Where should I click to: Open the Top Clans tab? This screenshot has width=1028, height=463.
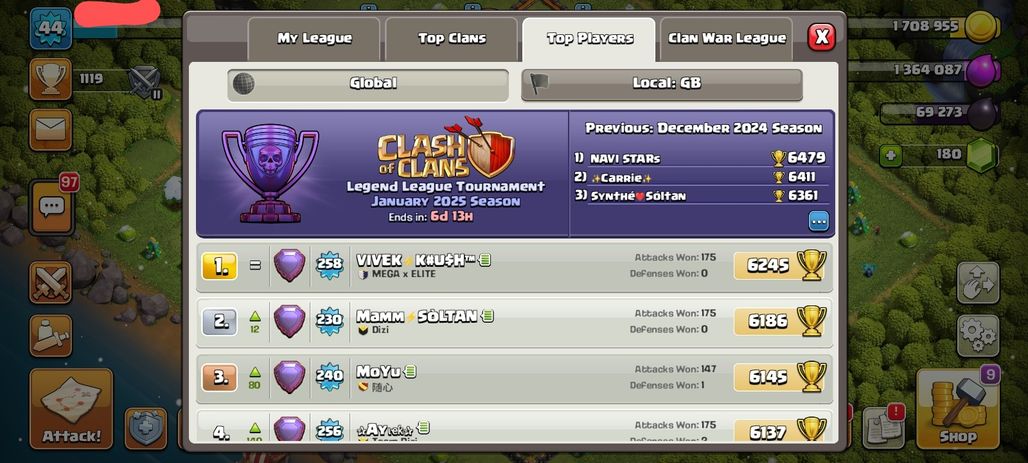pos(452,39)
